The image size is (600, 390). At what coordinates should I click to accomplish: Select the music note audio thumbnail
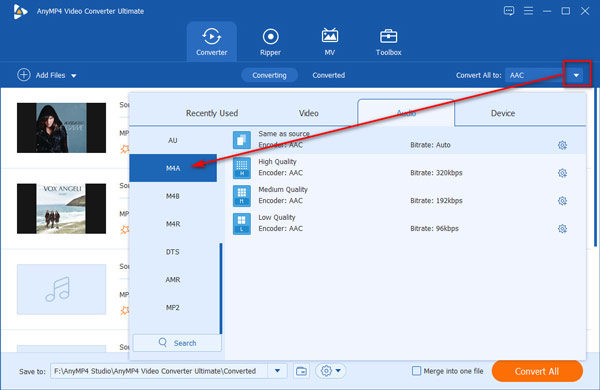click(61, 289)
